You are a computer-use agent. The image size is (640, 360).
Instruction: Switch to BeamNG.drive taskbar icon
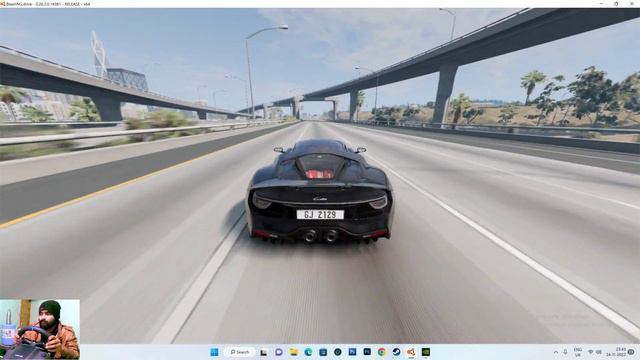[x=411, y=352]
